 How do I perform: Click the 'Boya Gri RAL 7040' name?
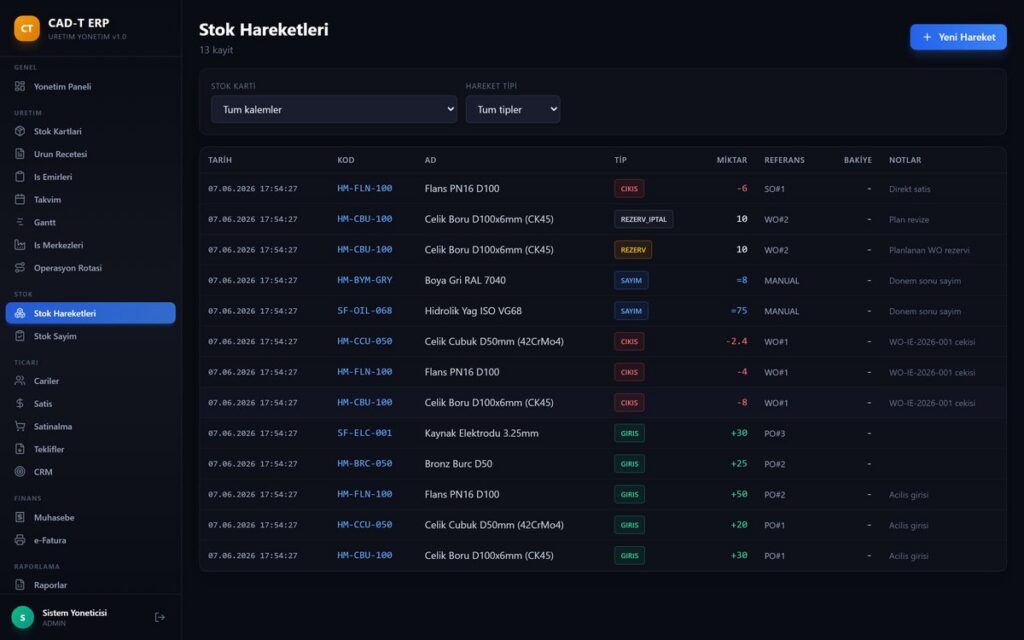pos(465,280)
